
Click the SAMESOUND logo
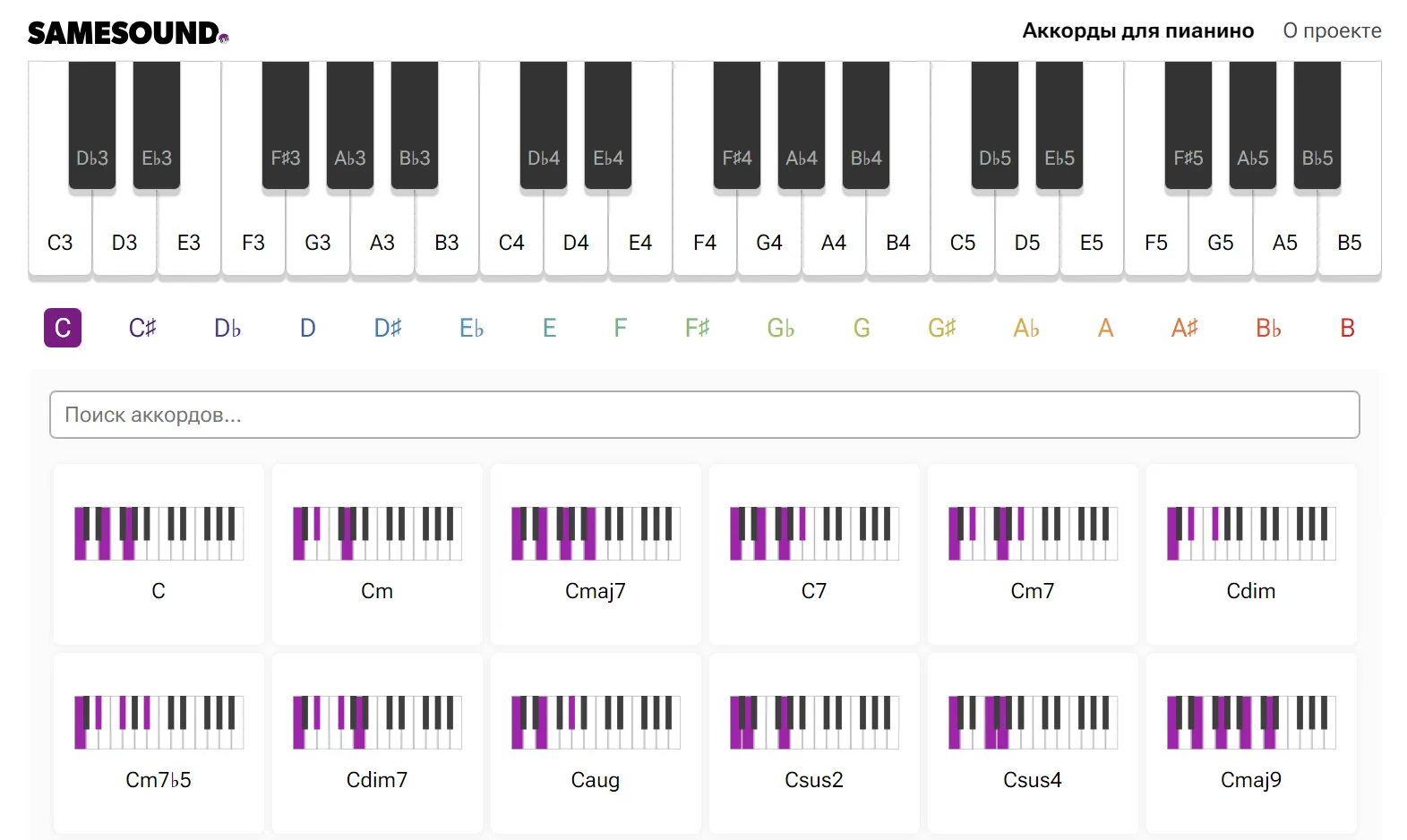click(x=128, y=33)
